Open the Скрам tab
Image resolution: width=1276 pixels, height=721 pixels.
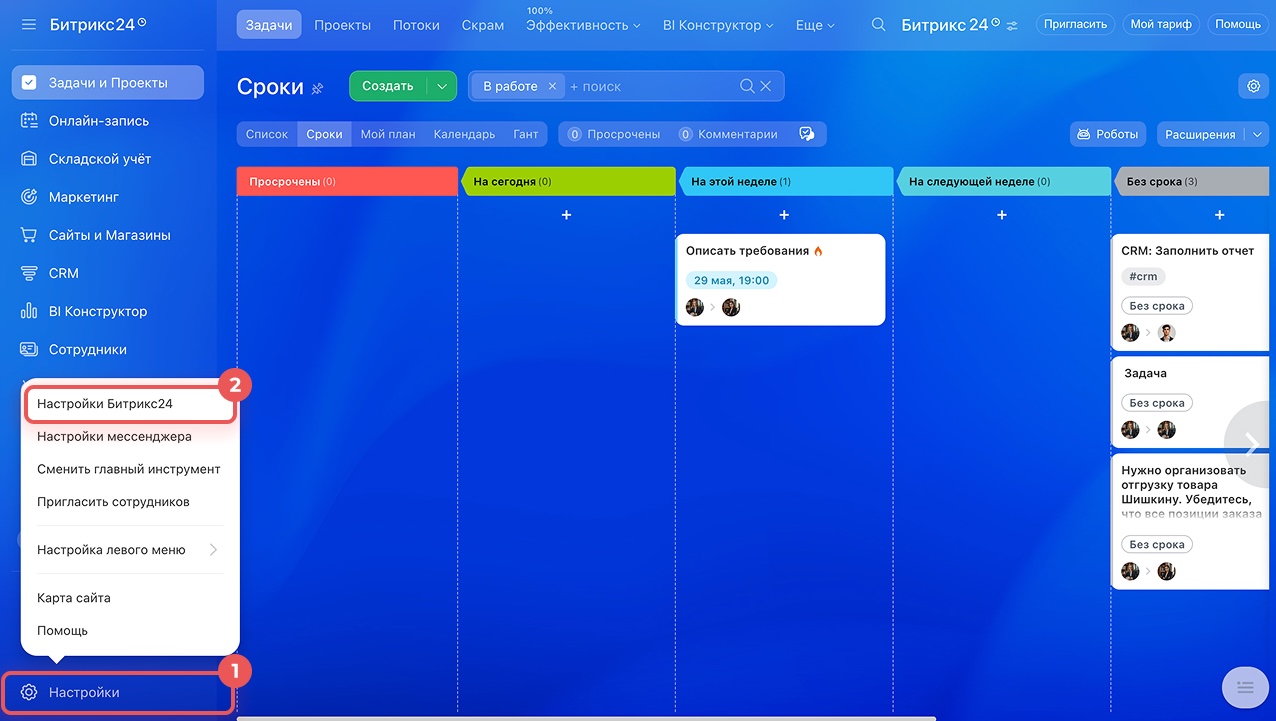tap(483, 25)
